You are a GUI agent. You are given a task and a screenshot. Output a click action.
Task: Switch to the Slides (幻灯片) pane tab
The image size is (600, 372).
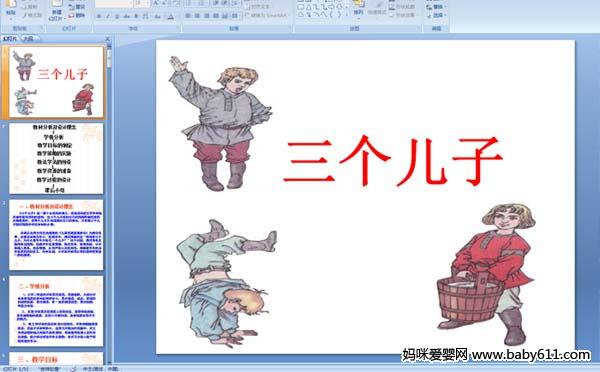pos(10,38)
